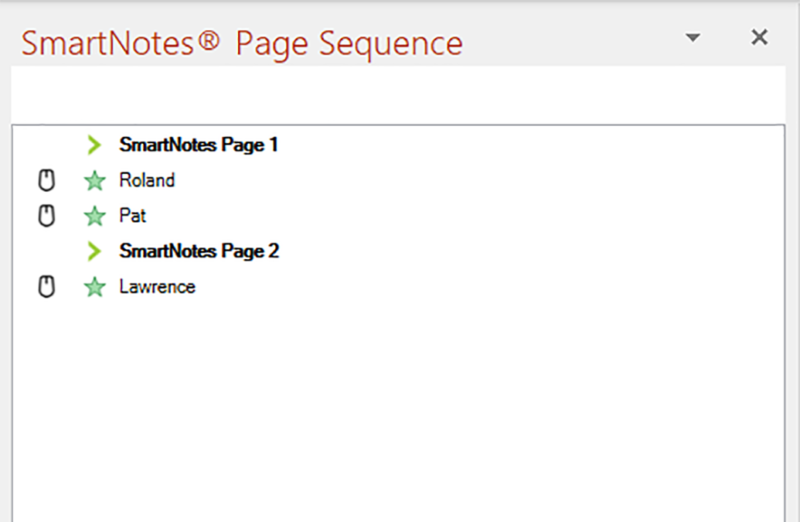Collapse the SmartNotes Page 2 chevron
This screenshot has width=800, height=522.
(x=95, y=251)
